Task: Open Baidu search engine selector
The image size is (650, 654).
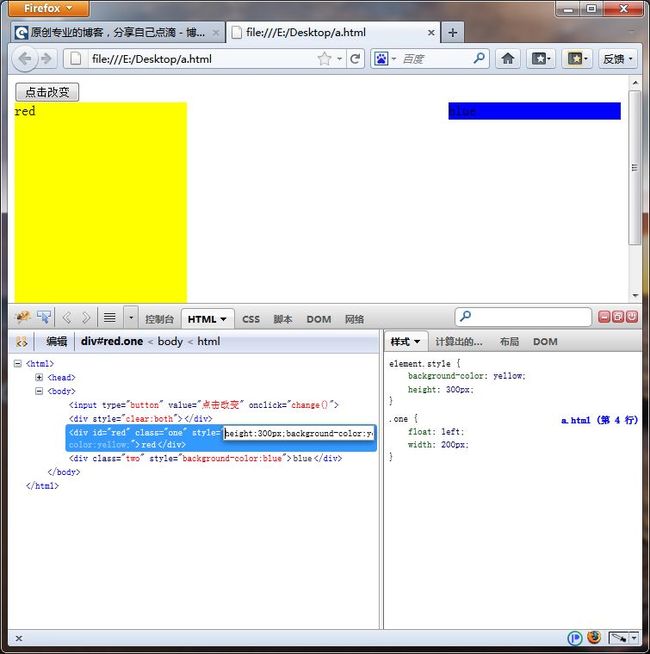Action: click(385, 59)
